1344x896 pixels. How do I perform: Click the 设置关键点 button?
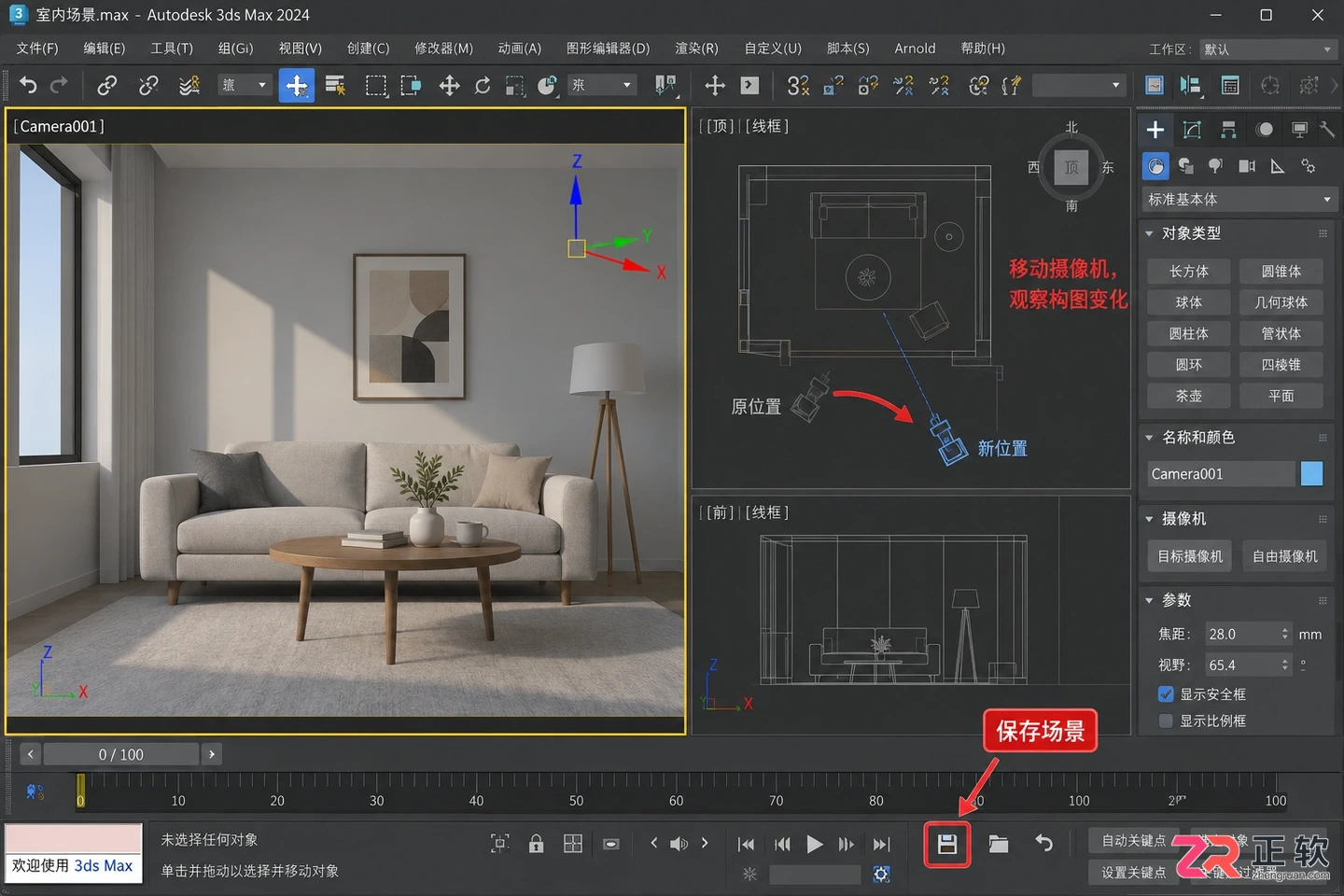[x=1134, y=873]
